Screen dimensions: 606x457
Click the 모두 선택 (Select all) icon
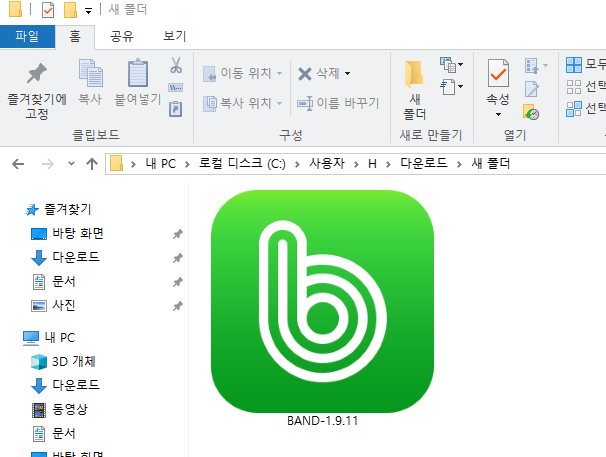[574, 65]
